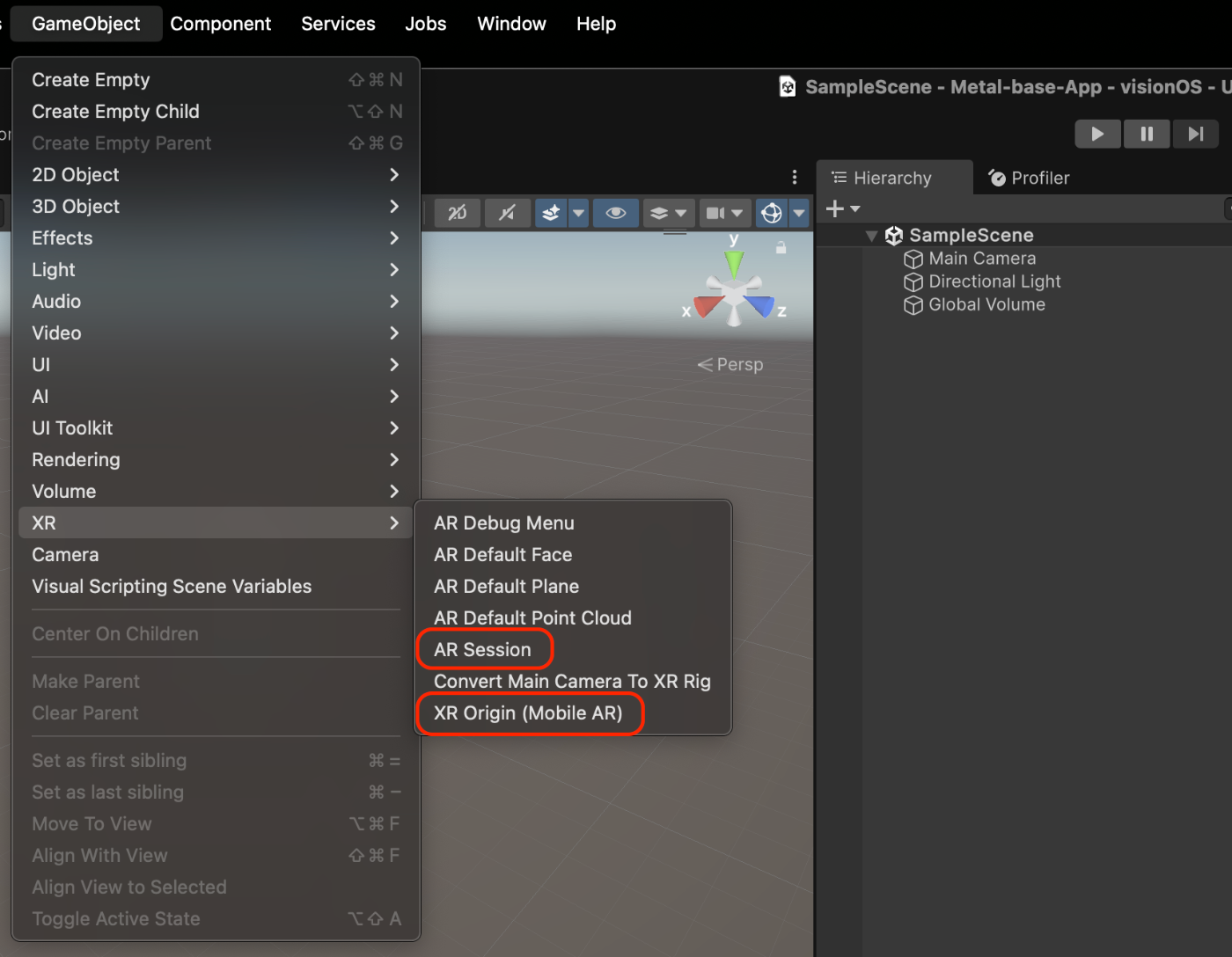Image resolution: width=1232 pixels, height=957 pixels.
Task: Switch projection via the Persp label
Action: pos(730,364)
